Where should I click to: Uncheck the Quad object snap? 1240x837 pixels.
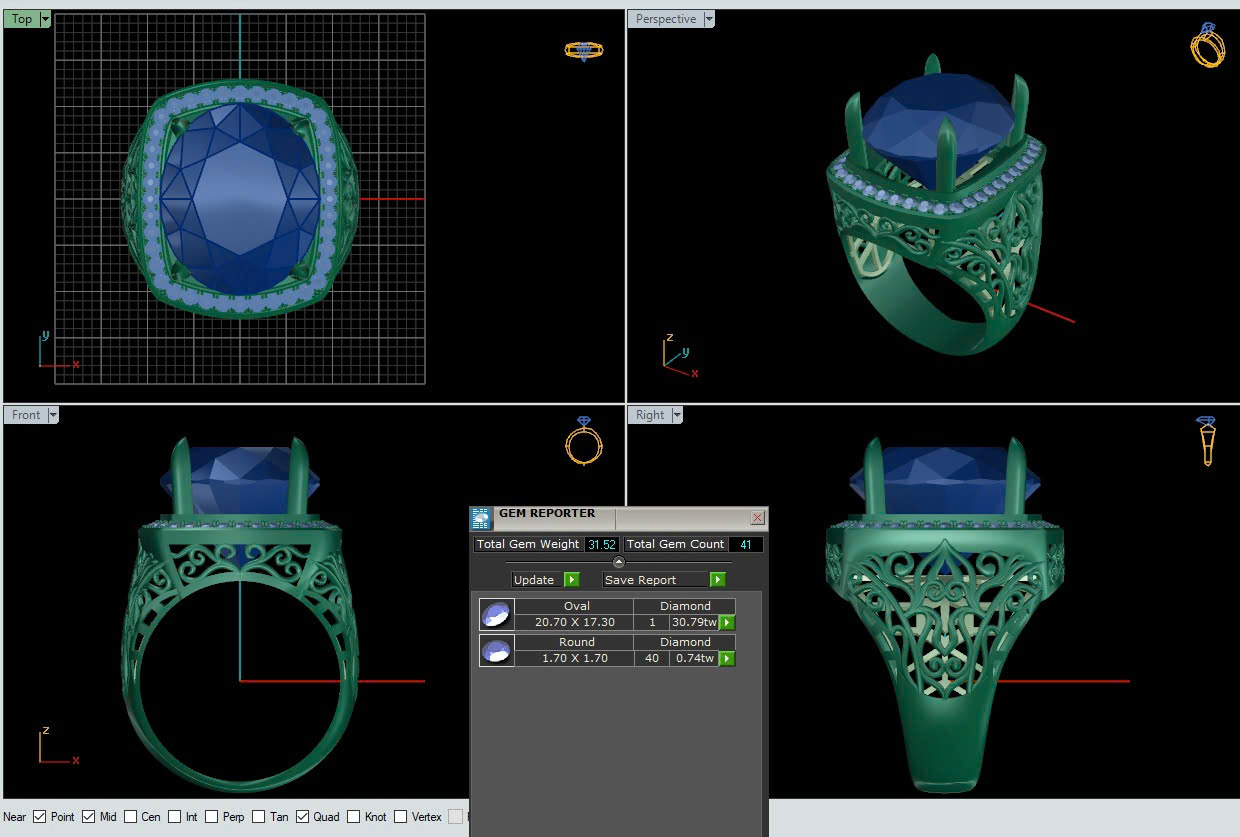(303, 817)
